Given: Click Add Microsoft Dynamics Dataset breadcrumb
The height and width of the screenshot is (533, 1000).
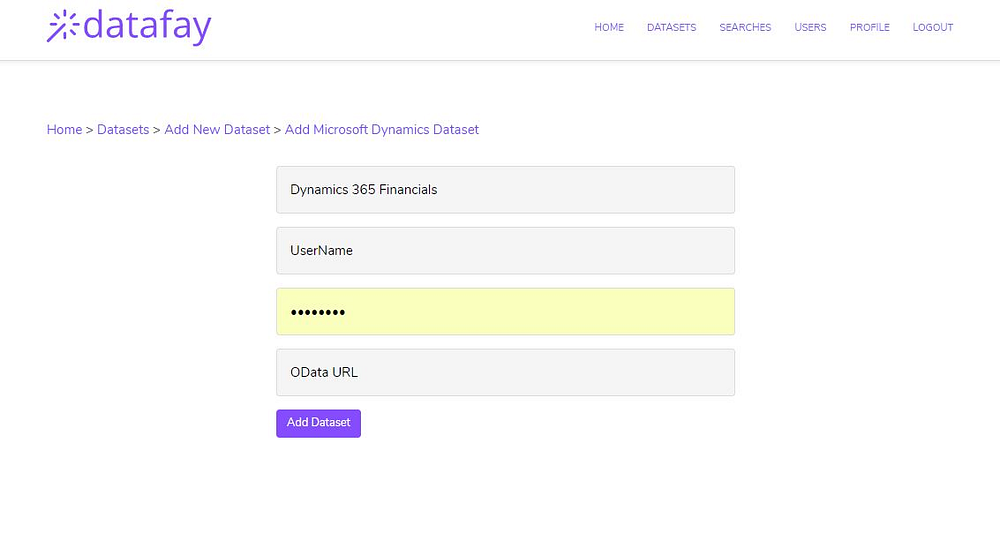Looking at the screenshot, I should pyautogui.click(x=381, y=129).
